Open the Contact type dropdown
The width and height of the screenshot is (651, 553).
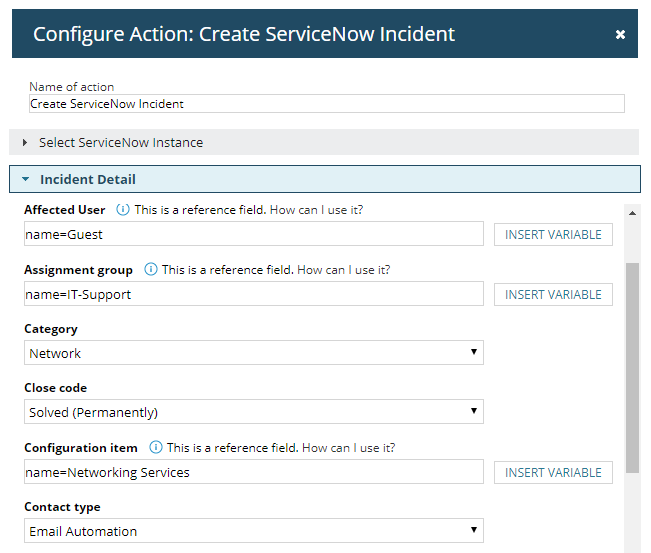point(254,531)
